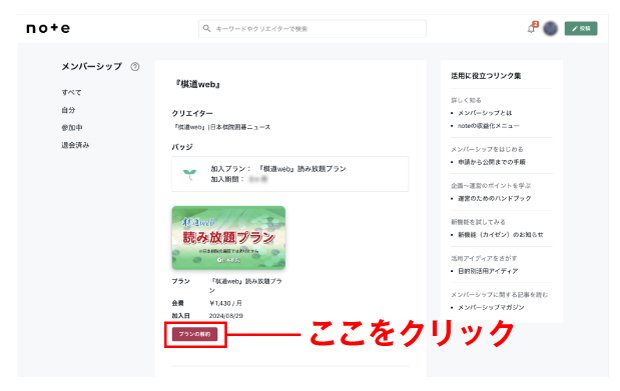Open the メンバーシップとは link

coord(485,113)
